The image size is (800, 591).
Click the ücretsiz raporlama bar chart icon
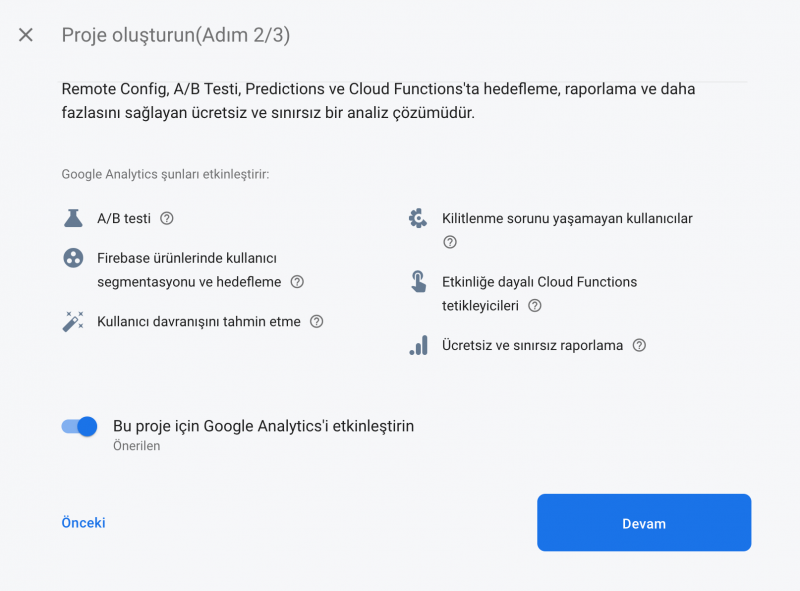pos(419,345)
